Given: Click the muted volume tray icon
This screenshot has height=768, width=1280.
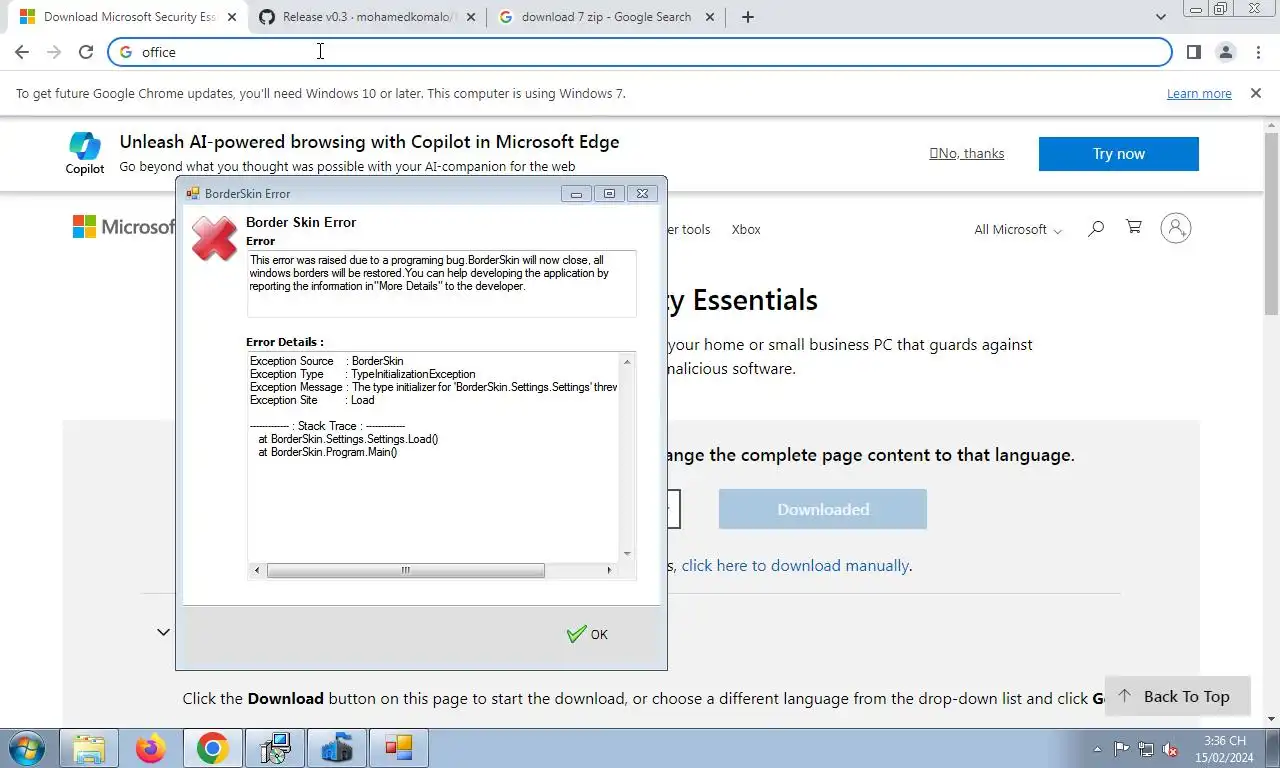Looking at the screenshot, I should (1170, 749).
